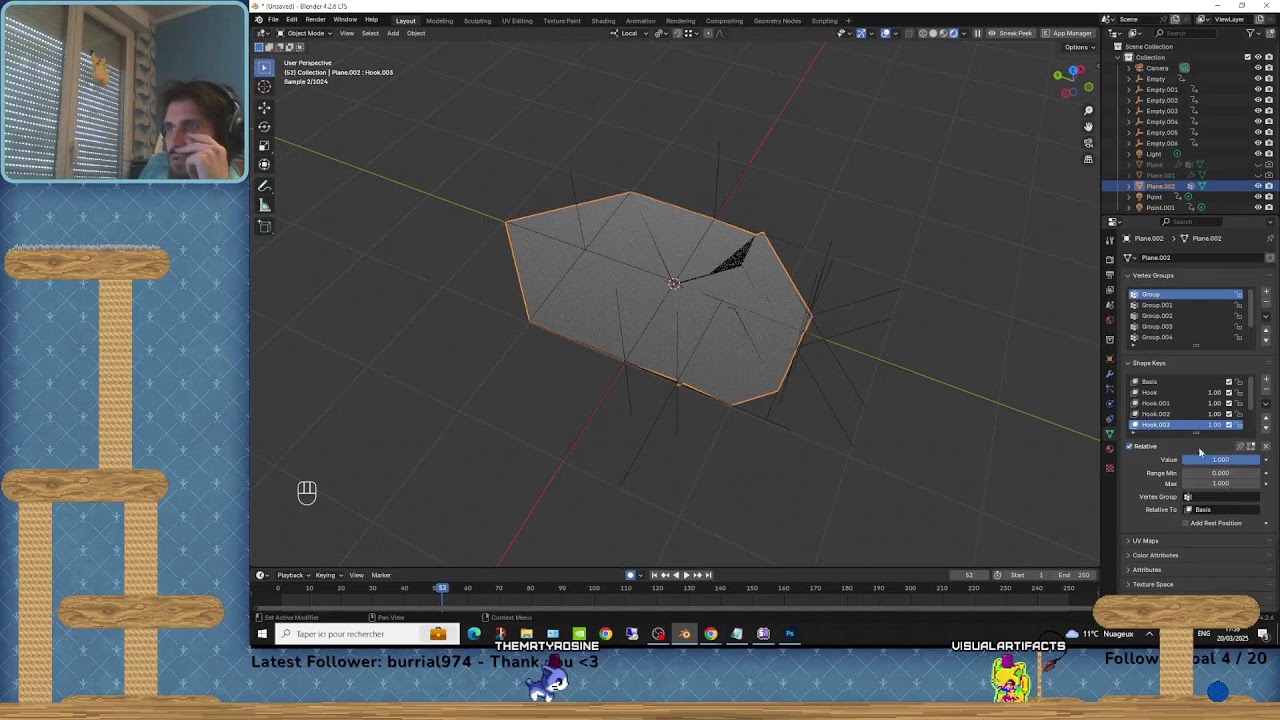Select the Cursor tool in the viewport toolbar
This screenshot has width=1280, height=720.
coord(264,87)
